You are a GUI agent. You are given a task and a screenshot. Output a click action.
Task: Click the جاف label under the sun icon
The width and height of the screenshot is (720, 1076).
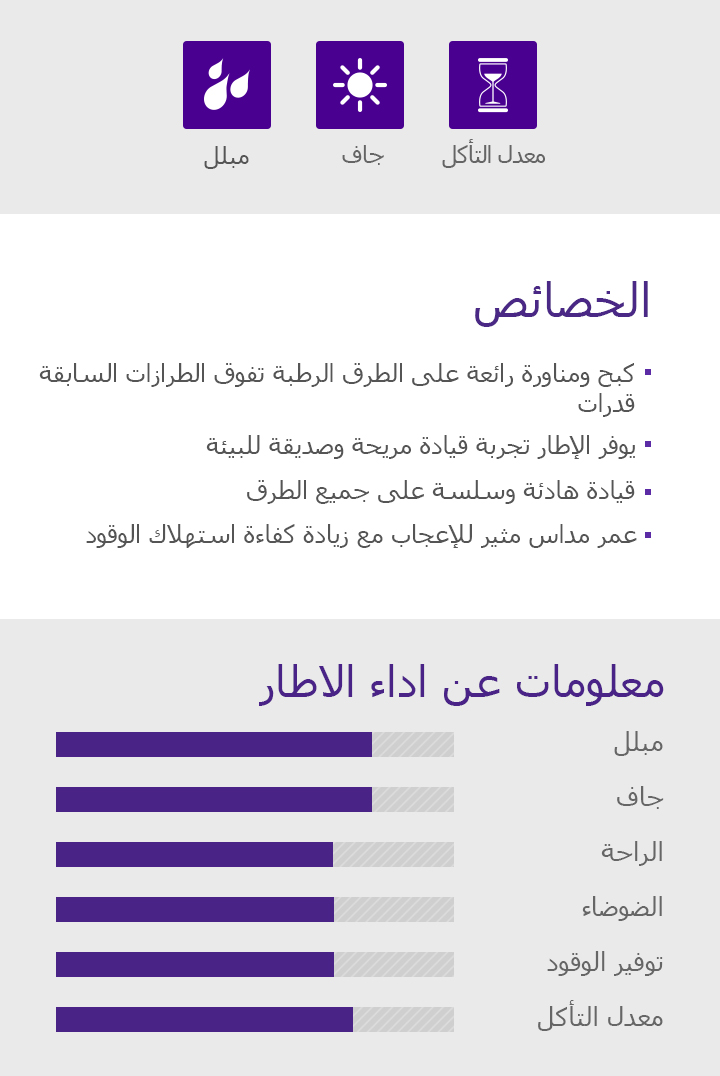coord(362,155)
